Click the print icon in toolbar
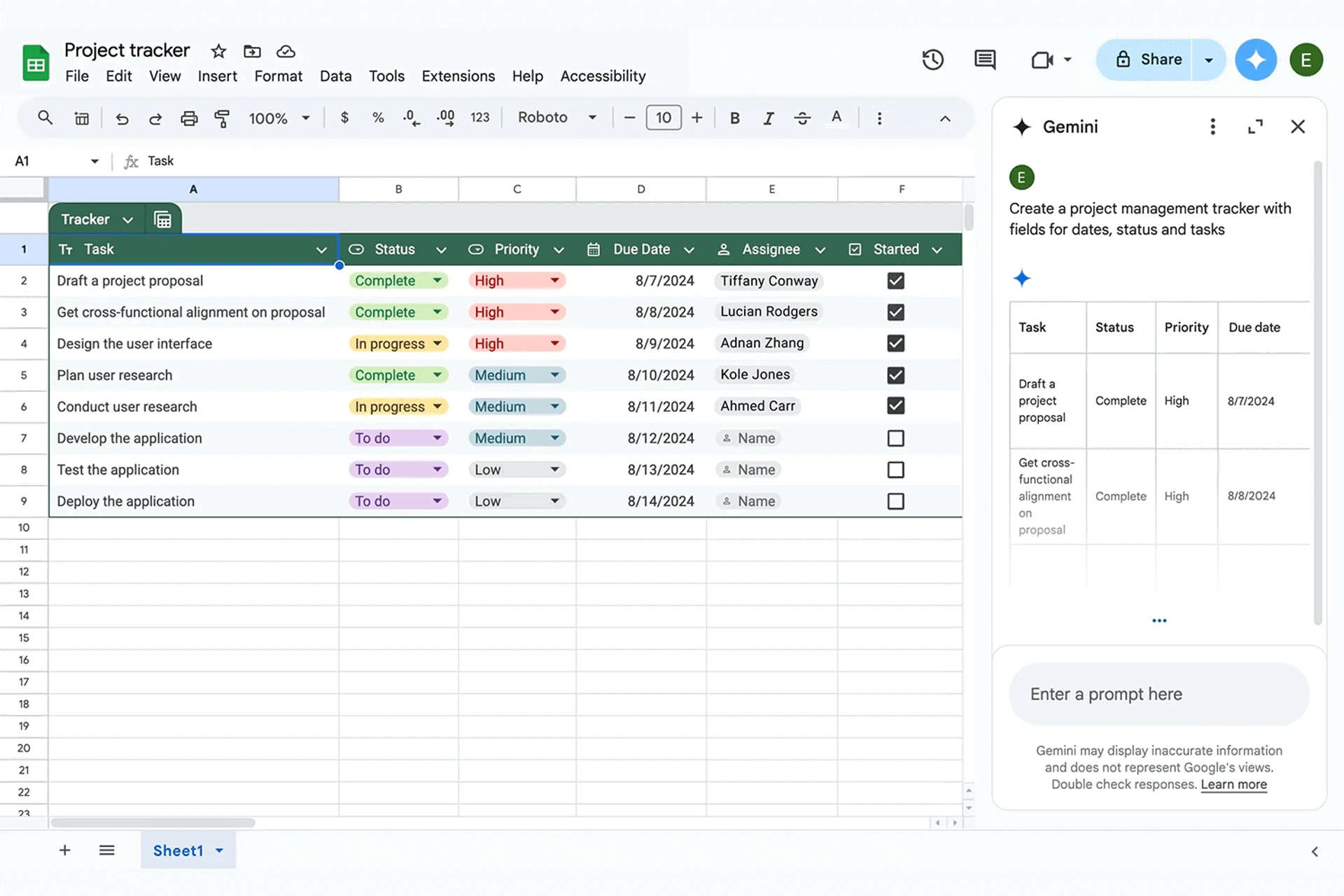 pos(189,118)
